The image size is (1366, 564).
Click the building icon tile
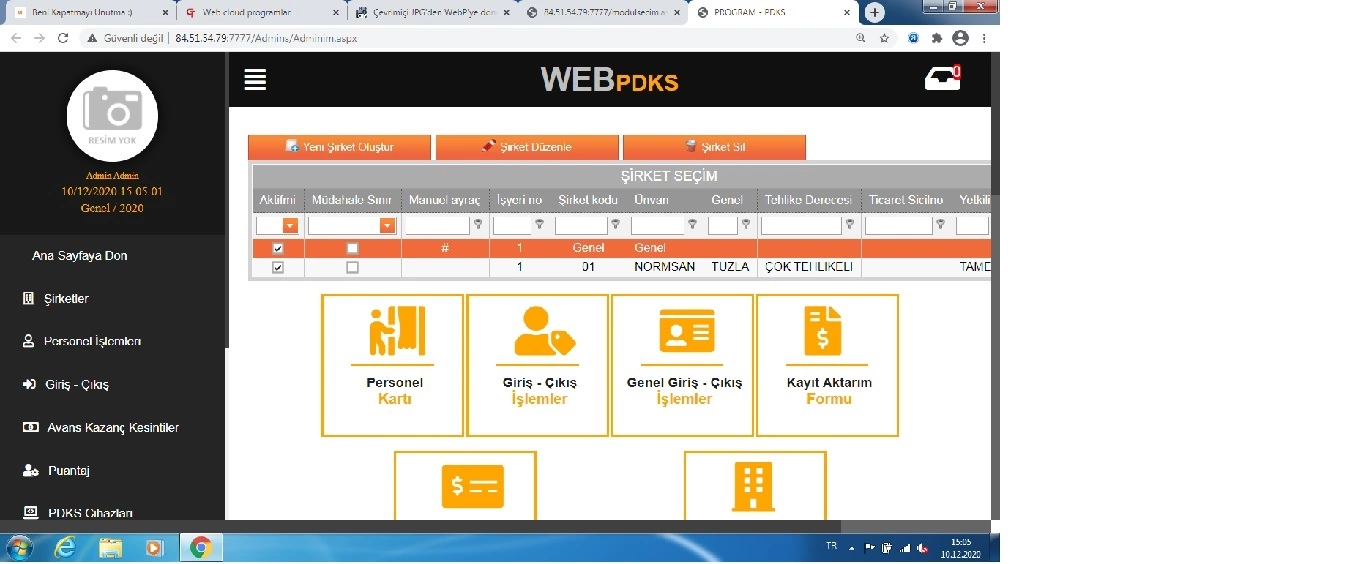[755, 486]
